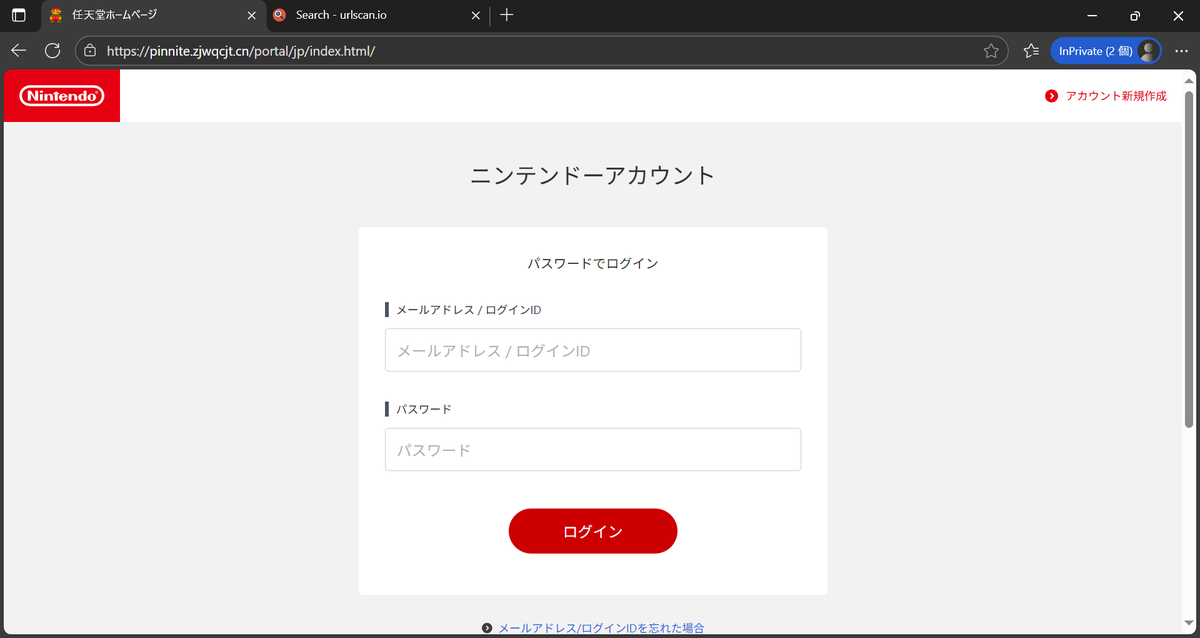Viewport: 1200px width, 638px height.
Task: Close the Search - urlscan.io tab
Action: 476,15
